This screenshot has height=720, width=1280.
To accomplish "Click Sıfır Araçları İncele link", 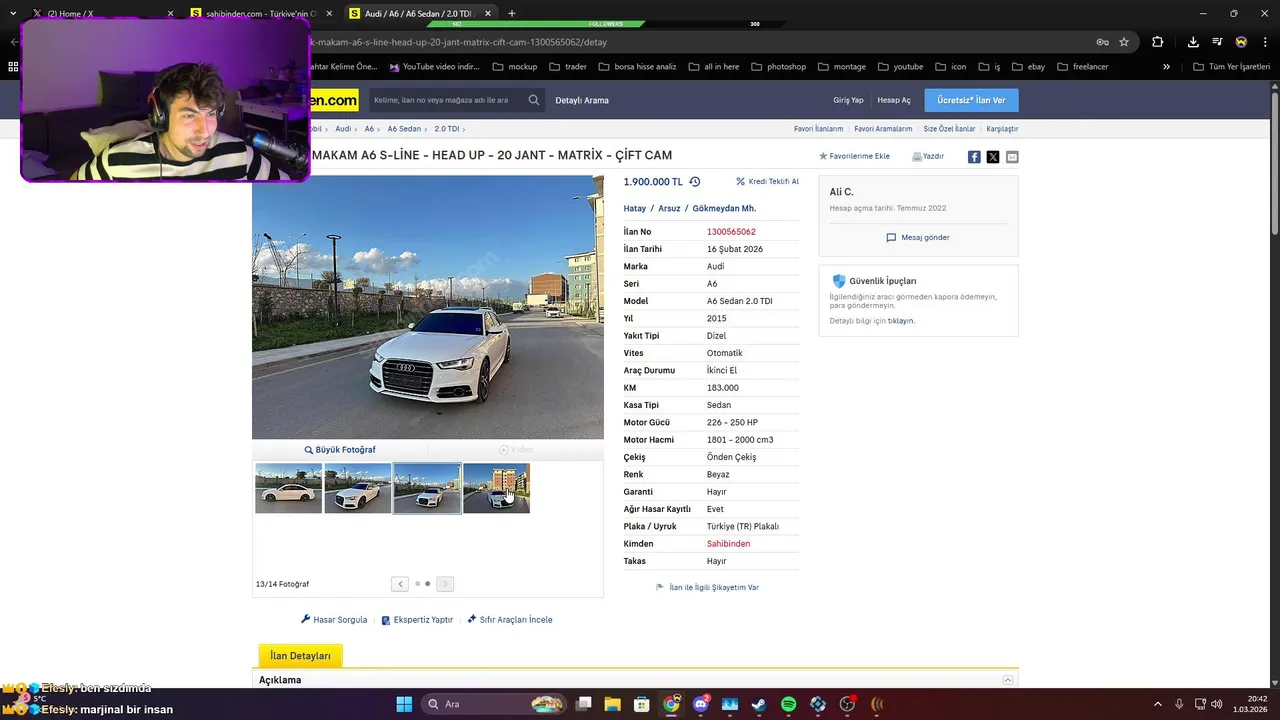I will point(510,620).
